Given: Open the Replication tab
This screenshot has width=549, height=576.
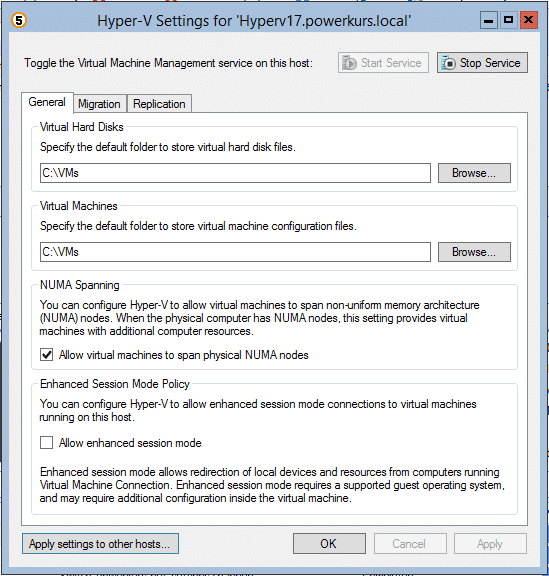Looking at the screenshot, I should click(159, 104).
